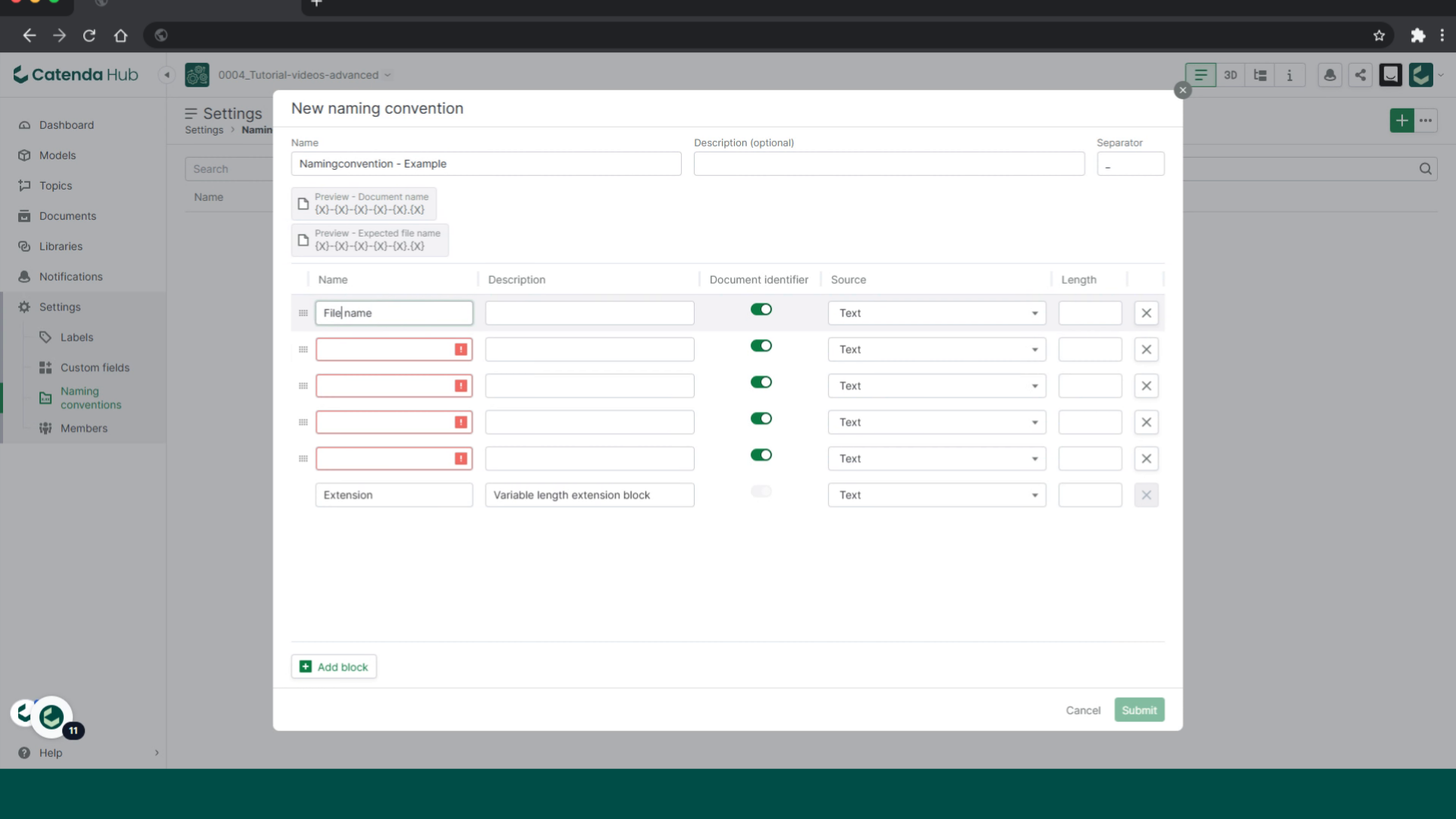Open the more options ellipsis
The width and height of the screenshot is (1456, 819).
pos(1426,121)
